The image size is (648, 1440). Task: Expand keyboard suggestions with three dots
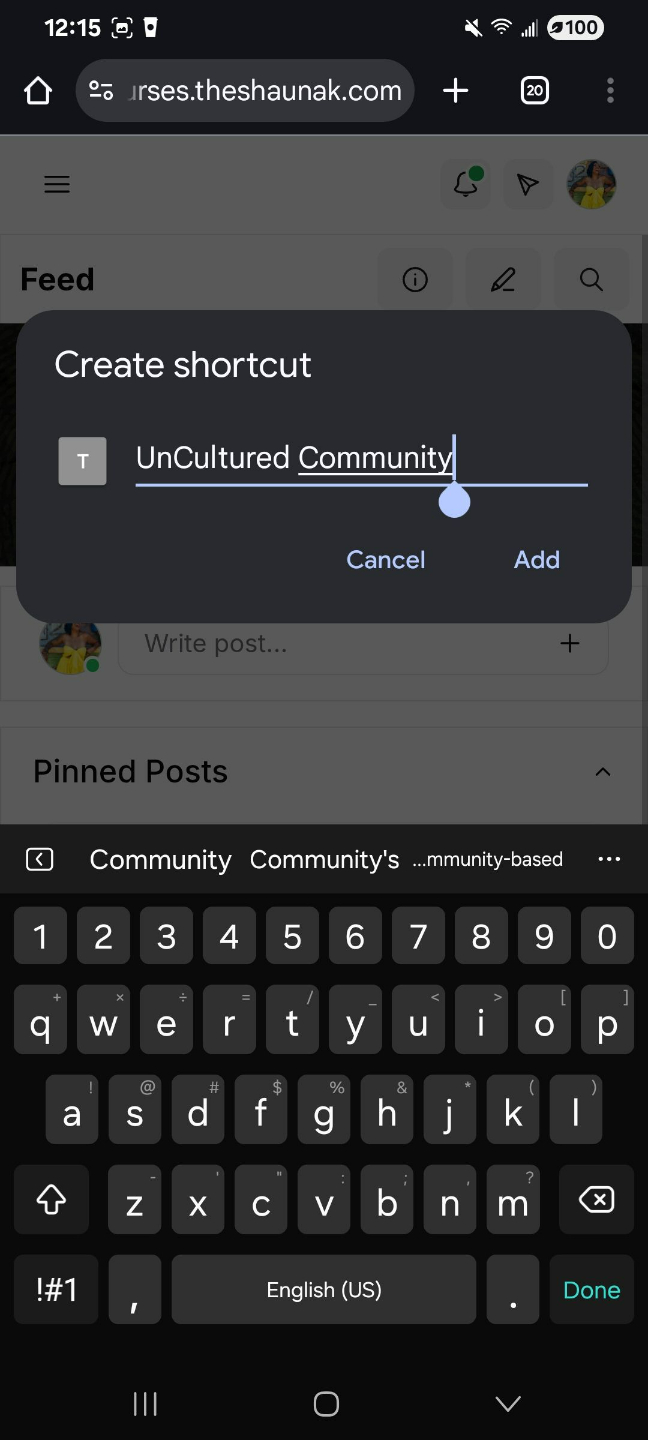coord(609,859)
